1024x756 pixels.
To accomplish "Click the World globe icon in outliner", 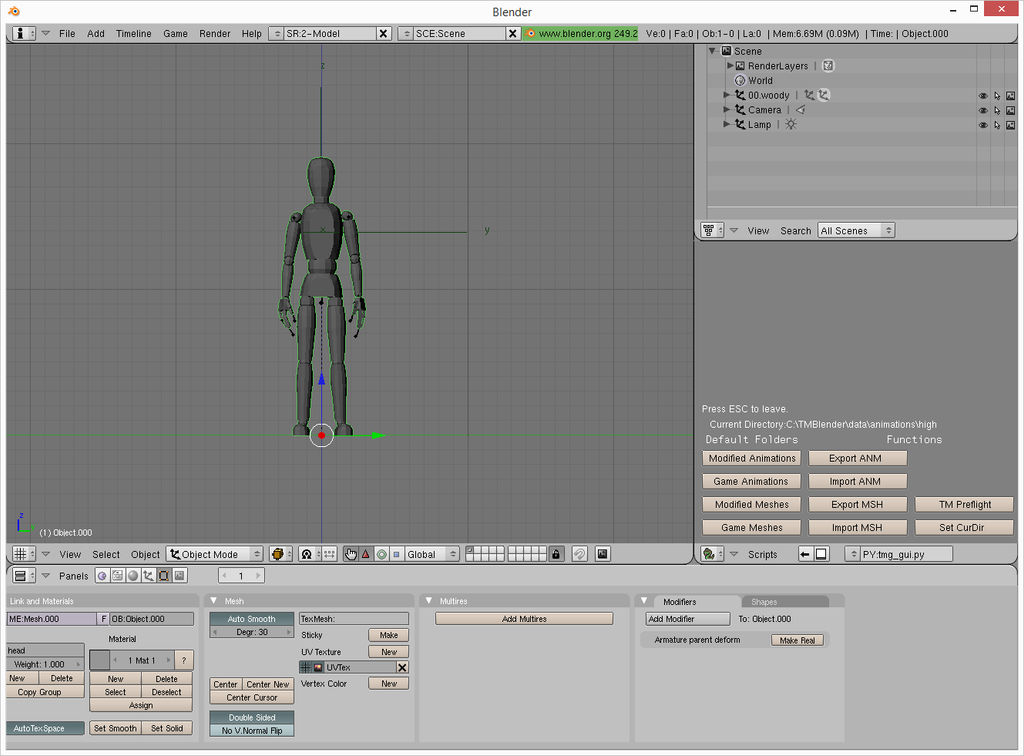I will [740, 80].
